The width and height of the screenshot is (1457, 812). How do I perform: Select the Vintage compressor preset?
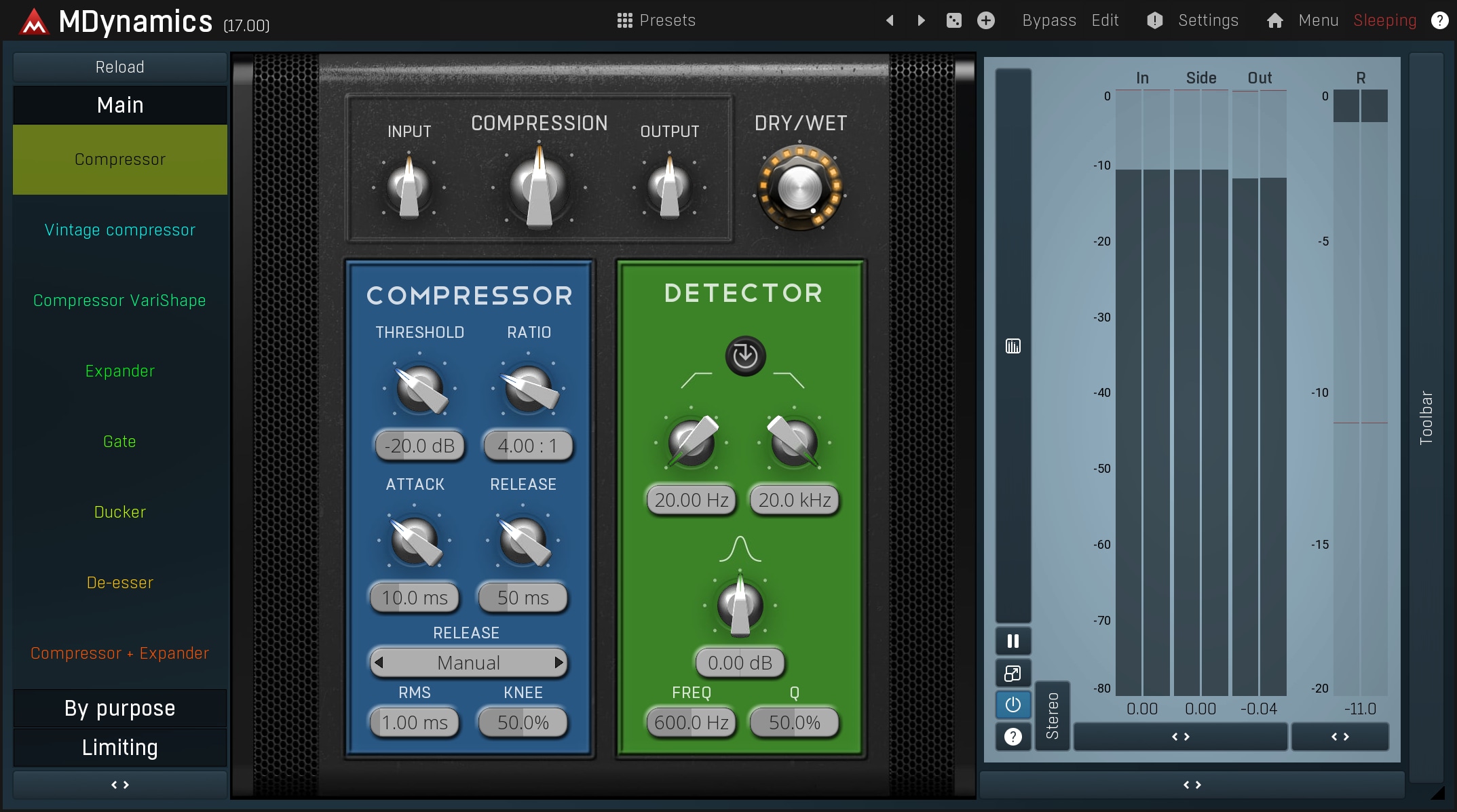pos(119,230)
